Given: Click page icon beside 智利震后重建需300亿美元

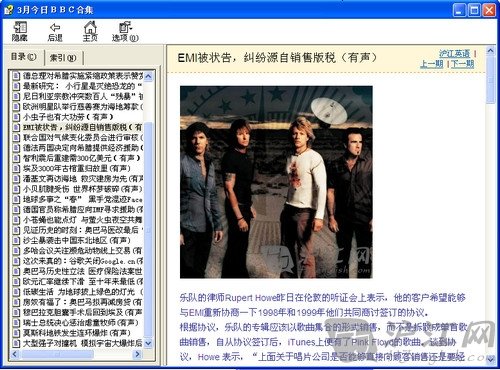Looking at the screenshot, I should click(x=16, y=158).
